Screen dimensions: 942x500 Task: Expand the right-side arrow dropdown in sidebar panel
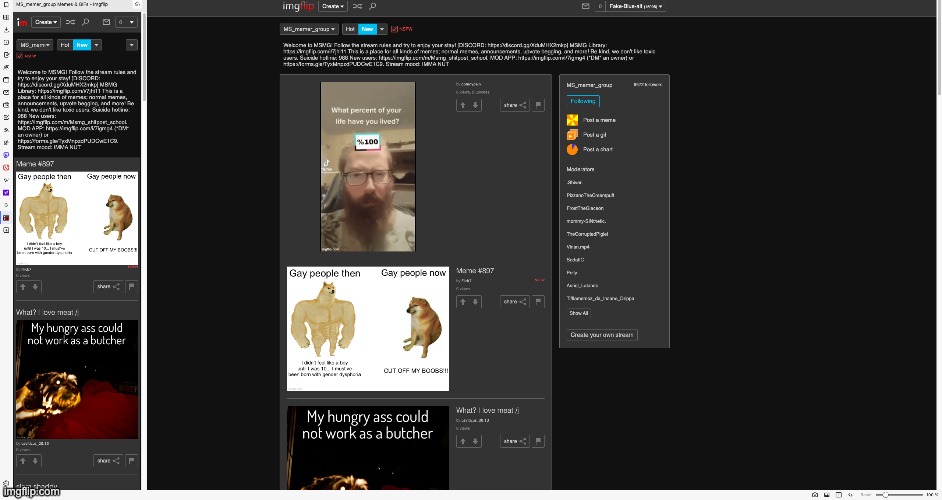[132, 45]
